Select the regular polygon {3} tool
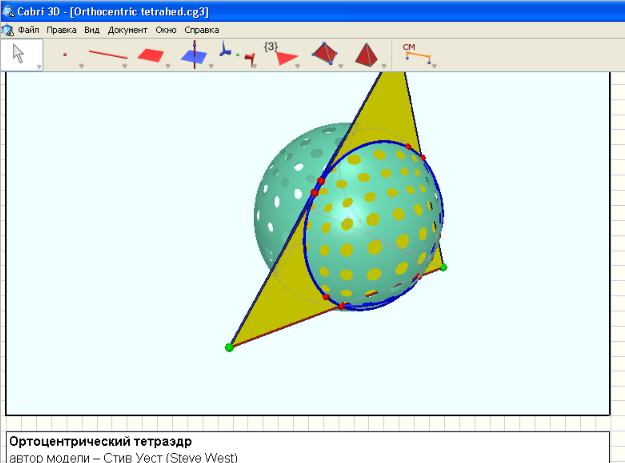Screen dimensions: 625x463 283,54
